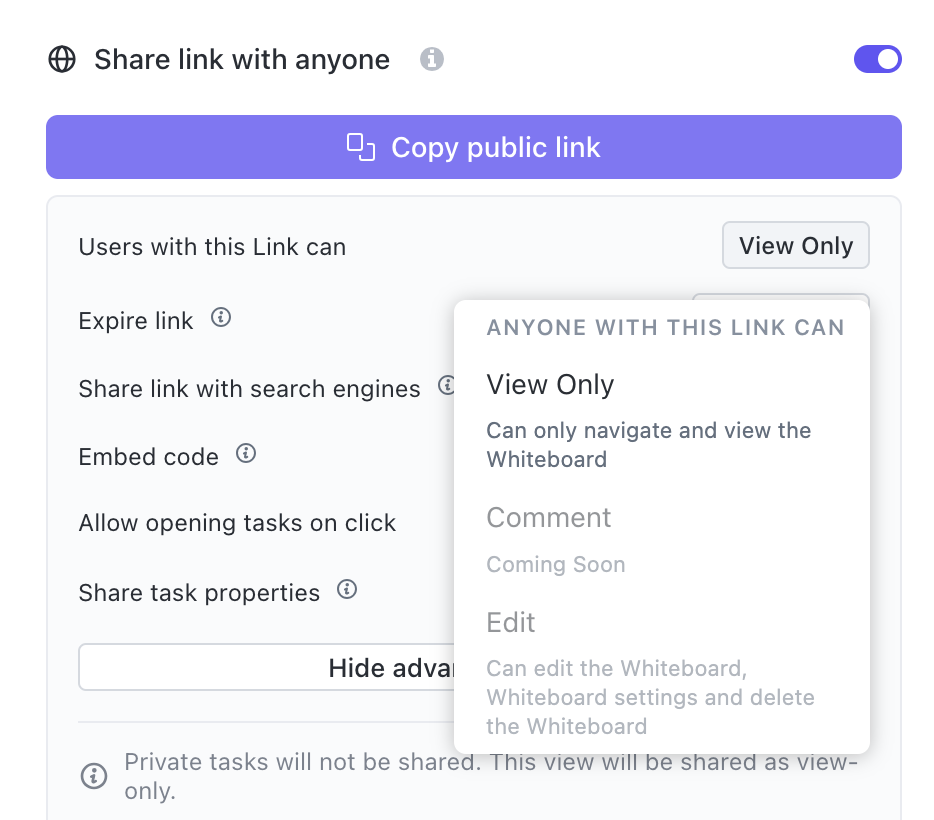Screen dimensions: 934x820
Task: Click the Embed code info icon
Action: tap(246, 454)
